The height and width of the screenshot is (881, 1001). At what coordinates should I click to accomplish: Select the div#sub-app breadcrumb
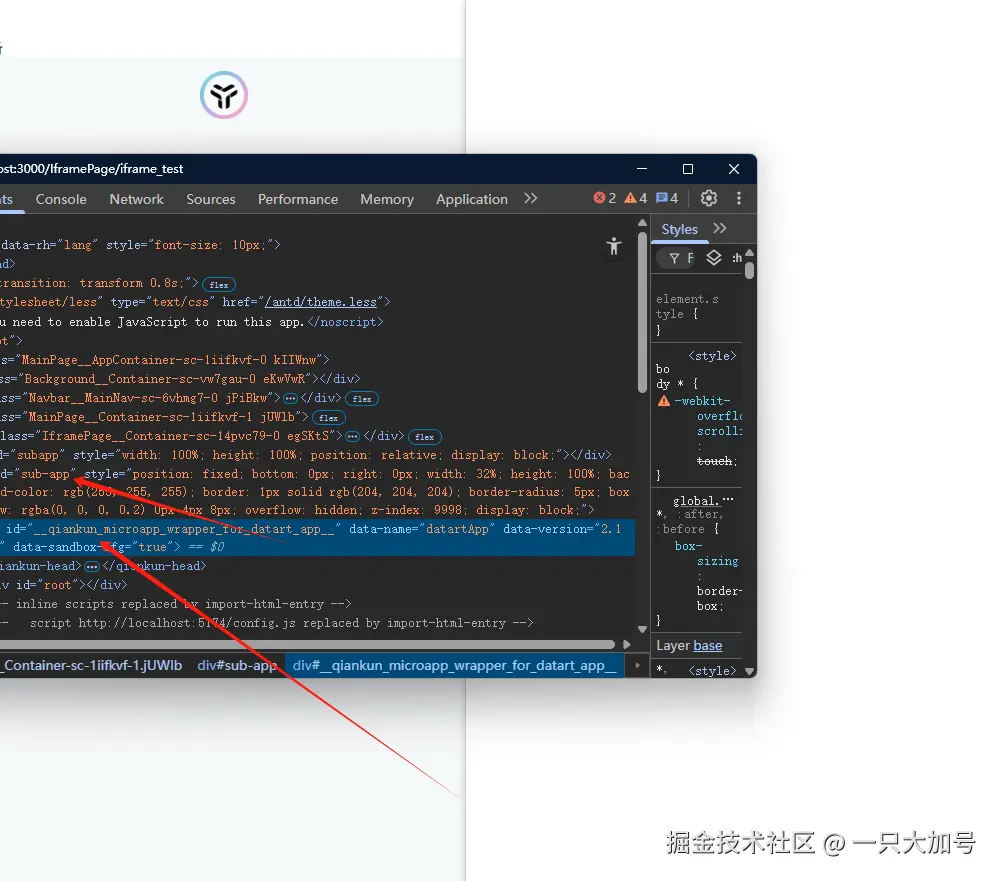click(237, 665)
